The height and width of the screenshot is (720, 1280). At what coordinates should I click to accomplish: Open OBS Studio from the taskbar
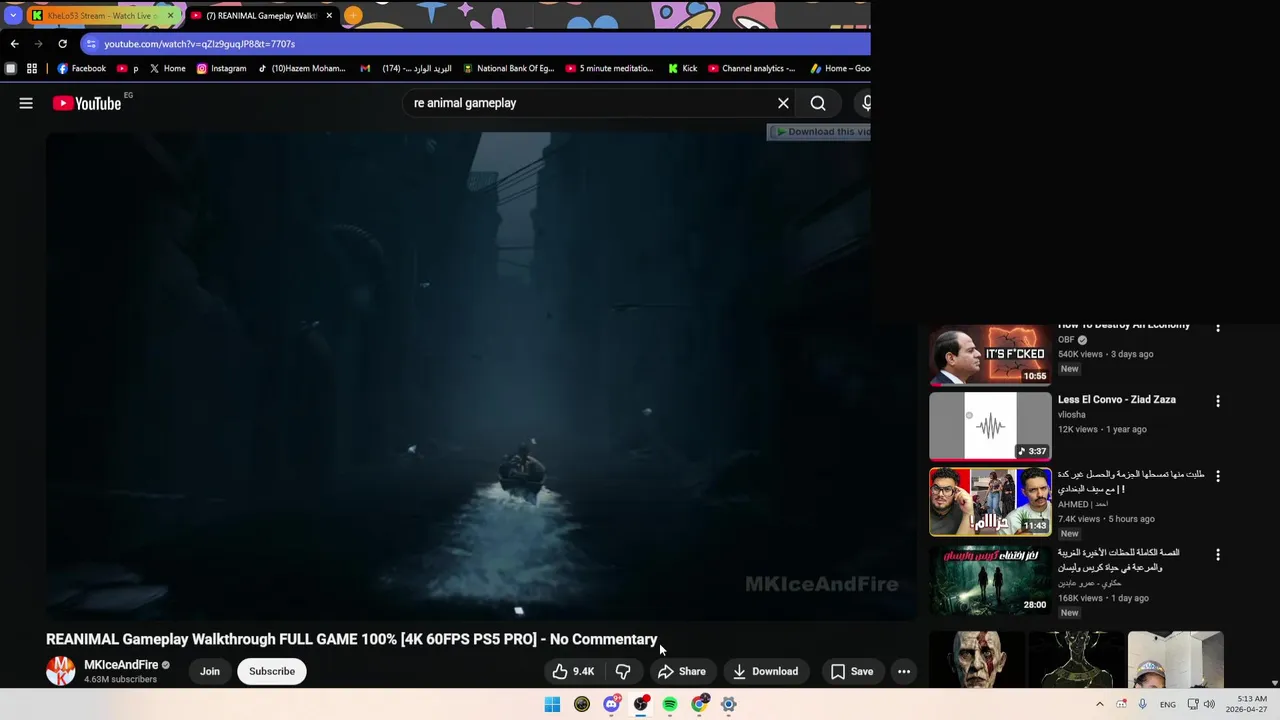(x=641, y=704)
